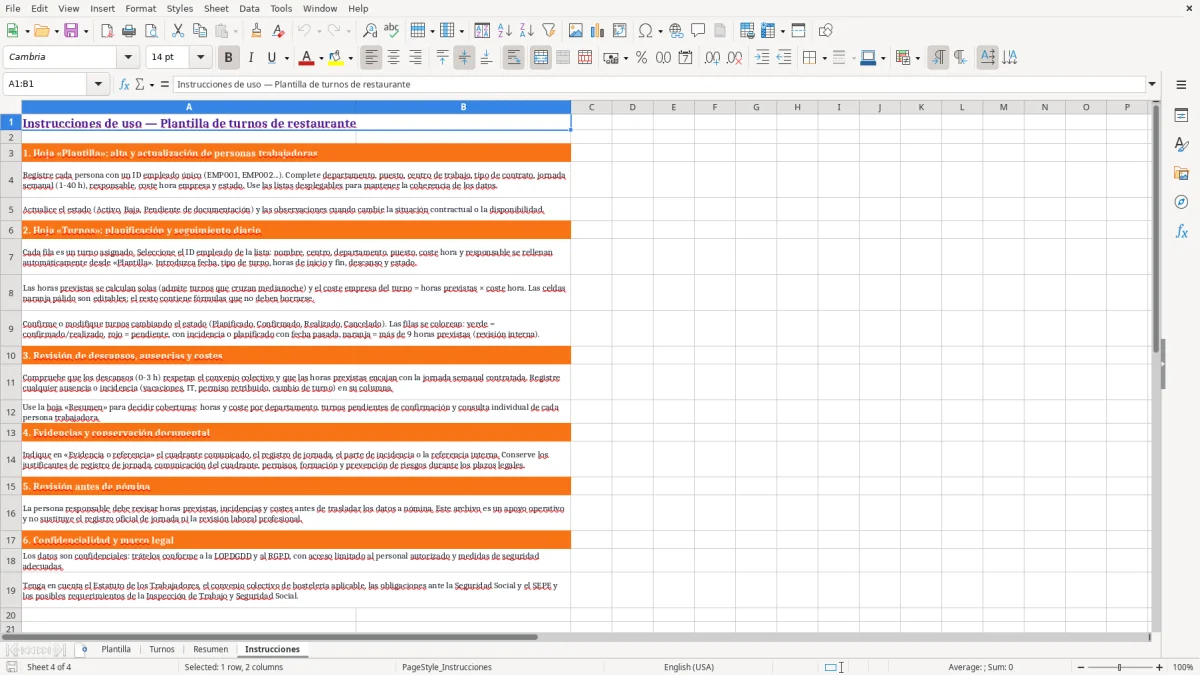Insert comment icon
Image resolution: width=1200 pixels, height=675 pixels.
coord(698,31)
